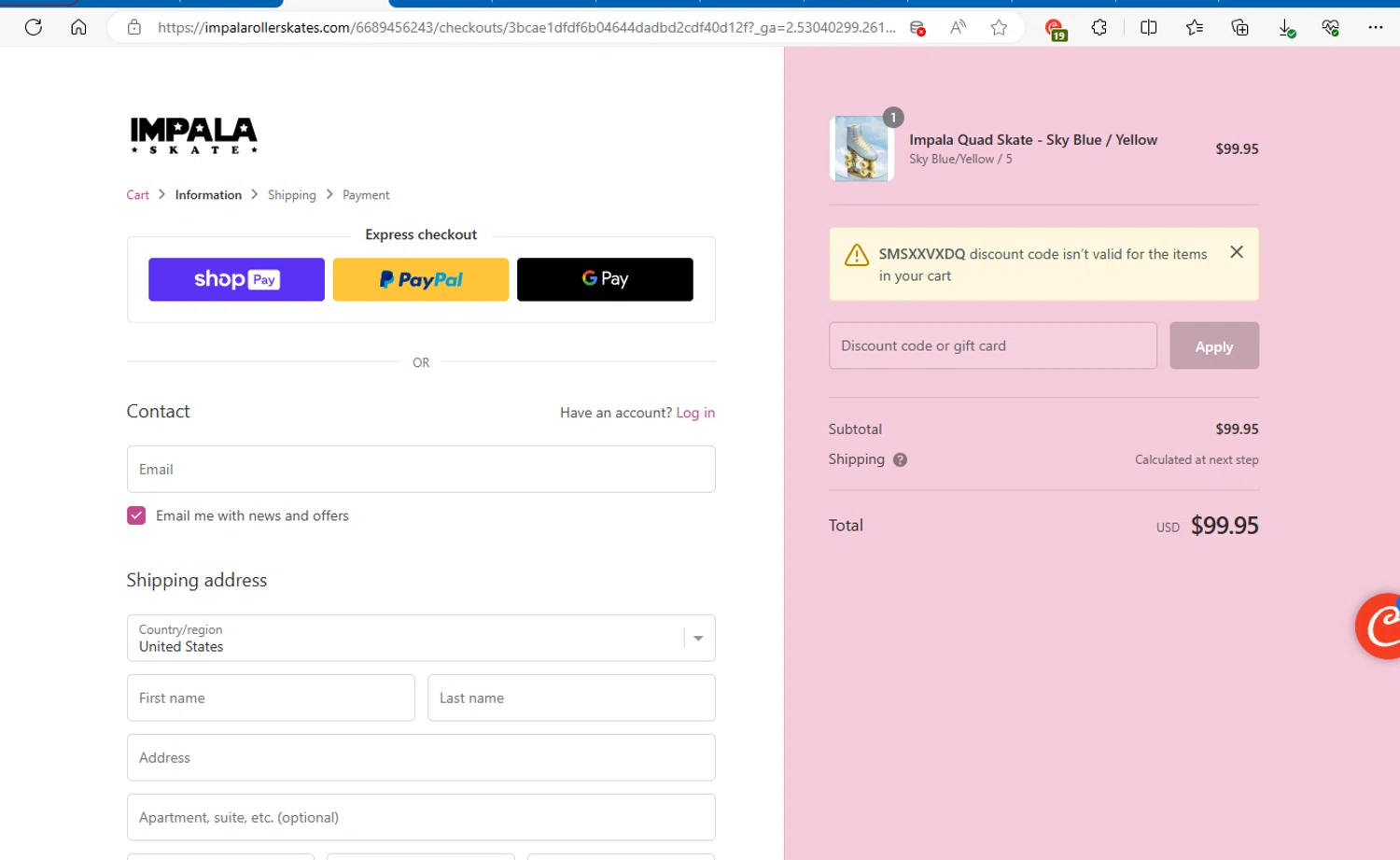Focus the Last name field
Screen dimensions: 1400x860
(x=571, y=698)
